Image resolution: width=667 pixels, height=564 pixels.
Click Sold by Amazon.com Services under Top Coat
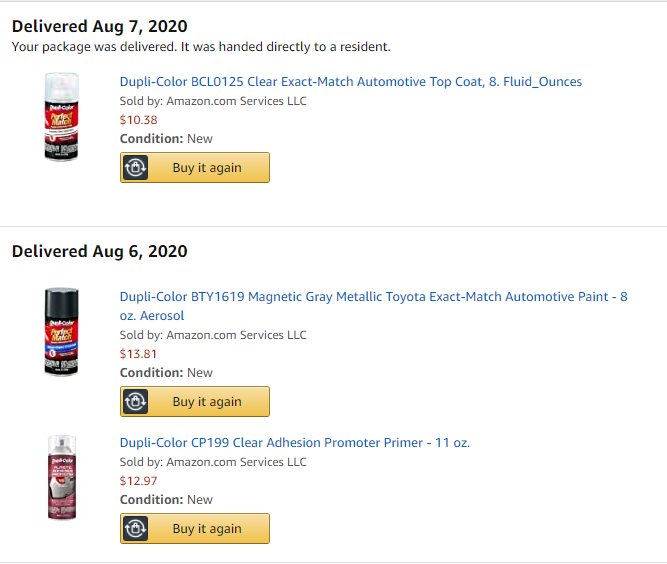pos(213,101)
